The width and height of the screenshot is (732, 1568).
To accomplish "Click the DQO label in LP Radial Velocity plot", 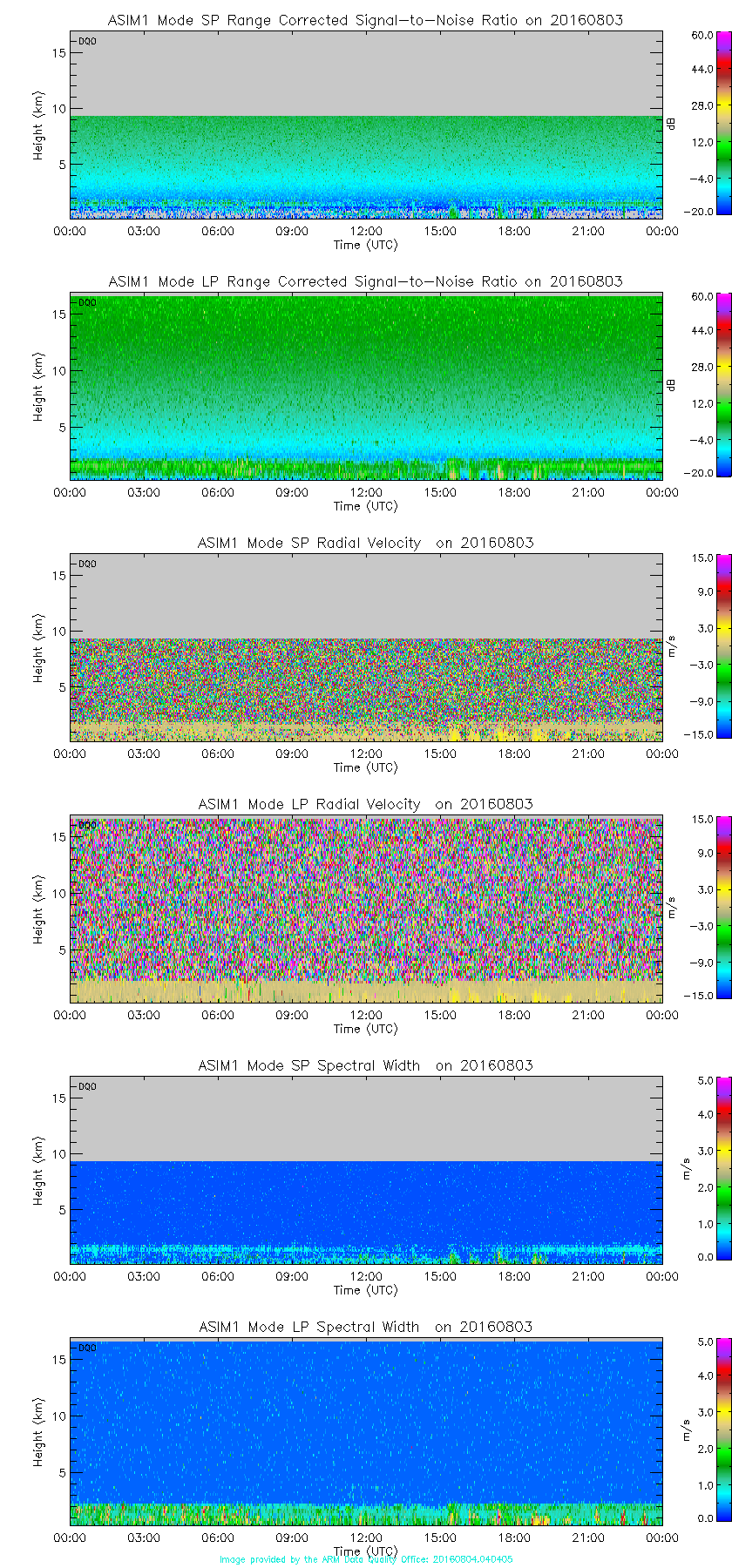I will 87,825.
